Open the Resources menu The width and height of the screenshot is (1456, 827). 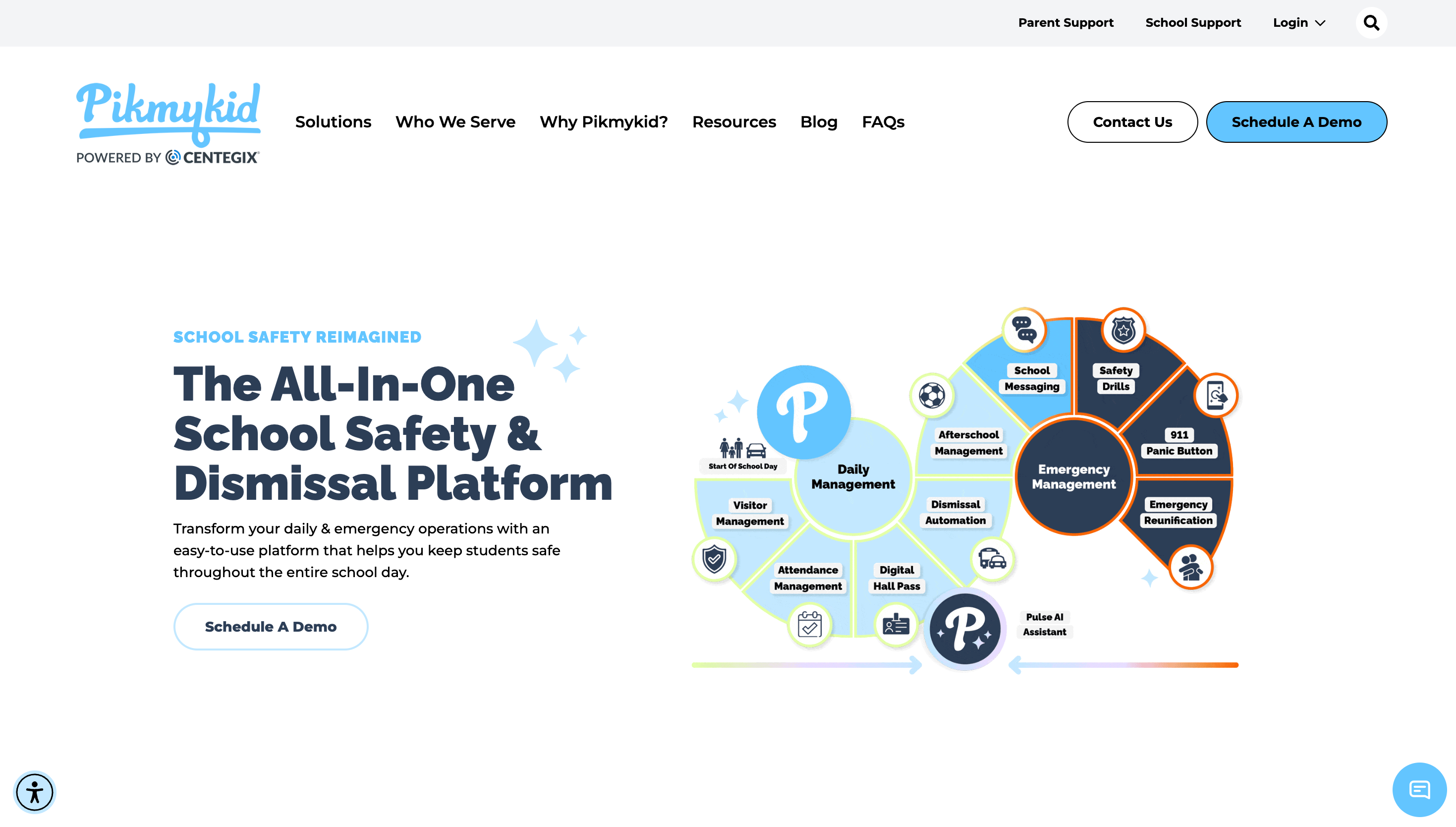click(x=734, y=122)
